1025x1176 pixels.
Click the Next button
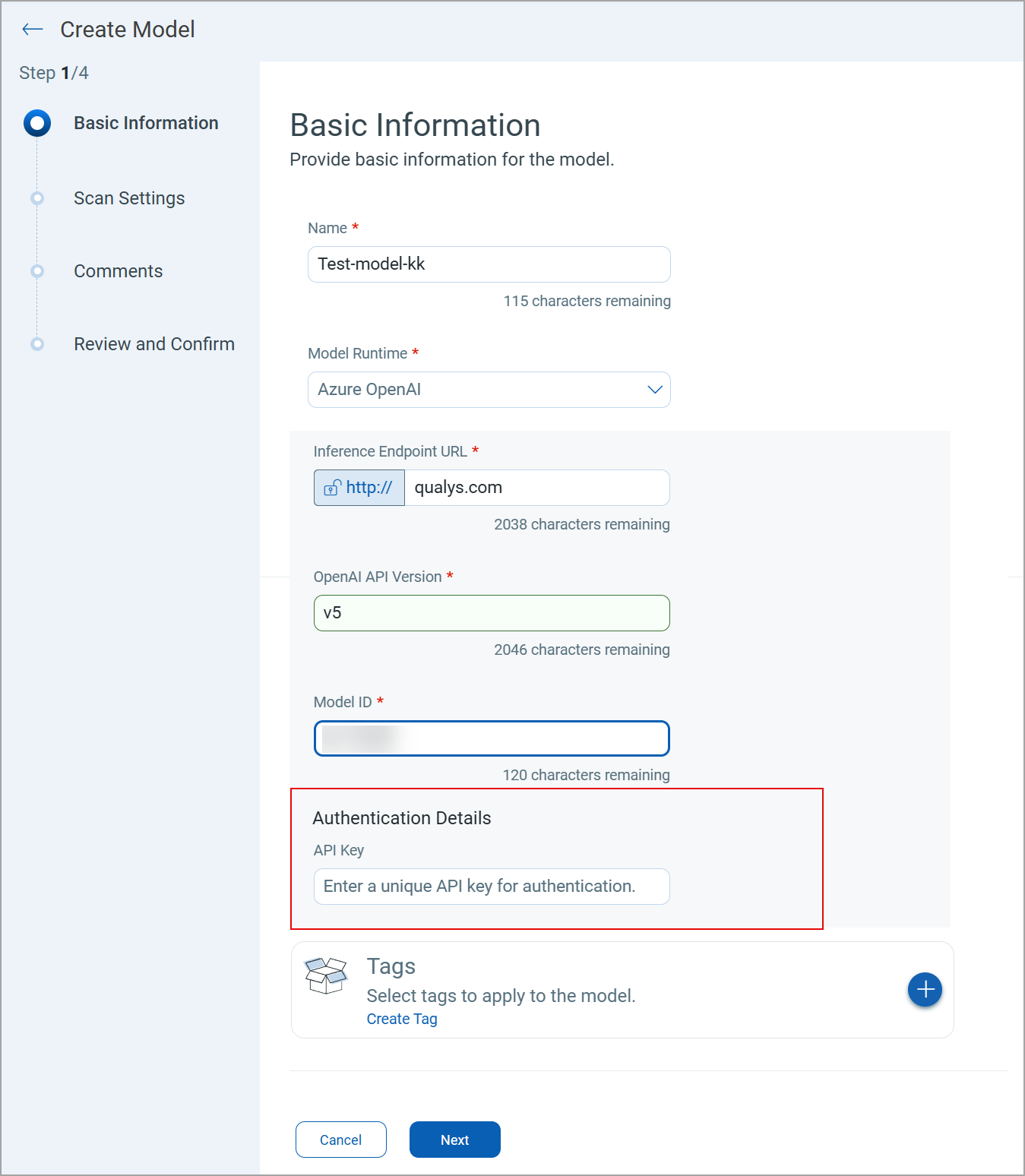[455, 1140]
